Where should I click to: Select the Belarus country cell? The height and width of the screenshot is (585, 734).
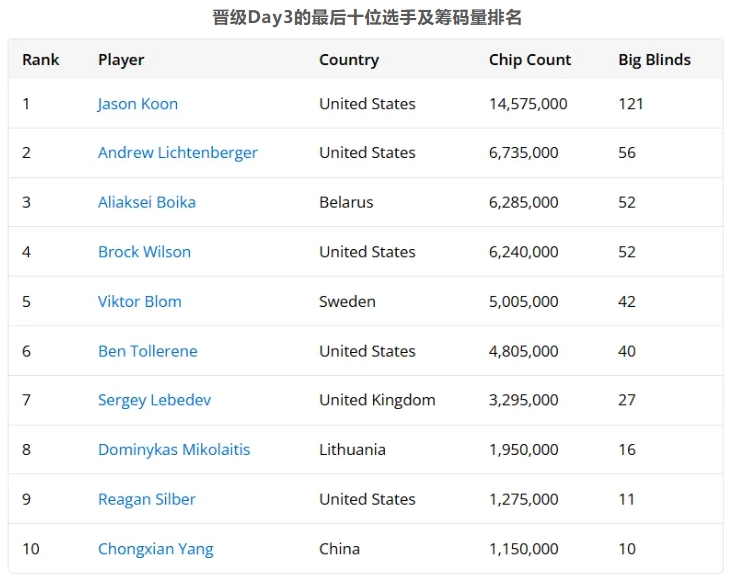(x=346, y=202)
